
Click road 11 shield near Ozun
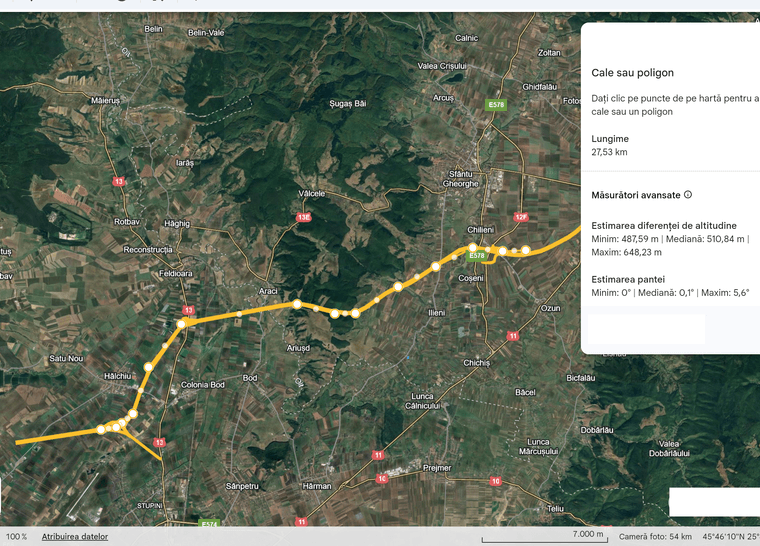pos(513,336)
